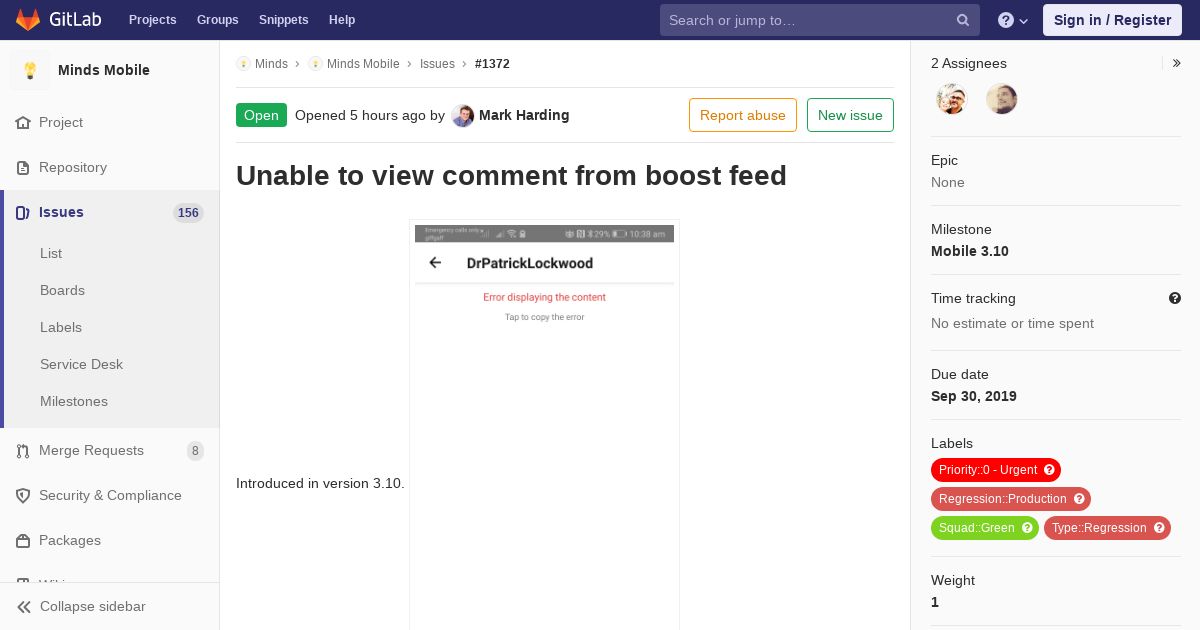Click the Issues sidebar icon
Viewport: 1200px width, 630px height.
[x=23, y=213]
